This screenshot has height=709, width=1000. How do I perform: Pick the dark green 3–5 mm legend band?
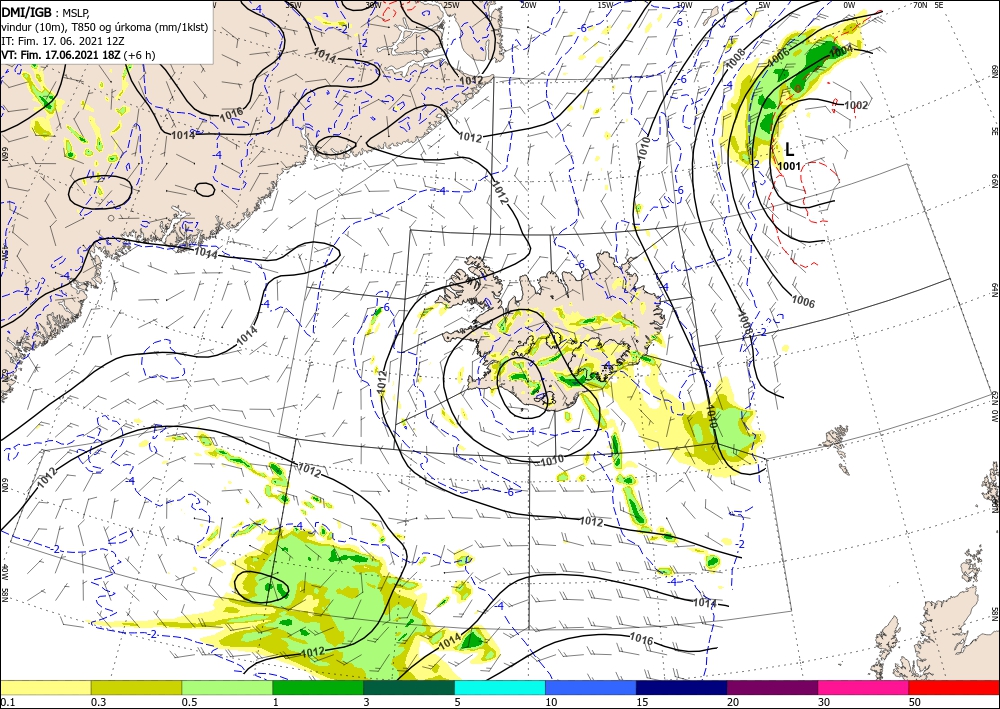[x=409, y=687]
